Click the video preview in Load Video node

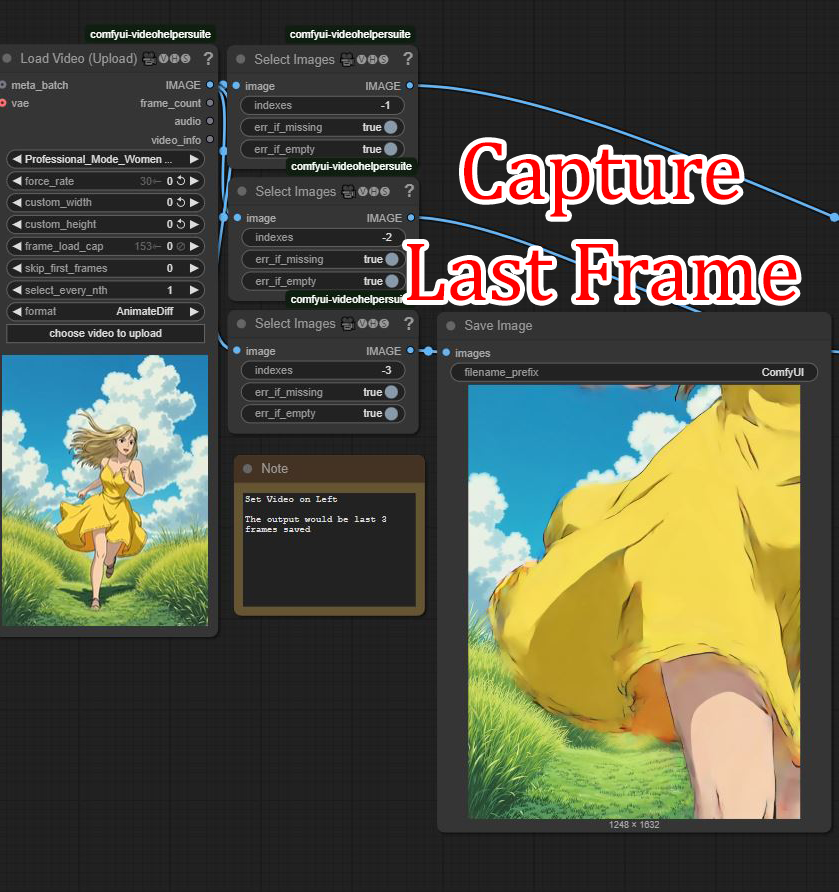[105, 490]
